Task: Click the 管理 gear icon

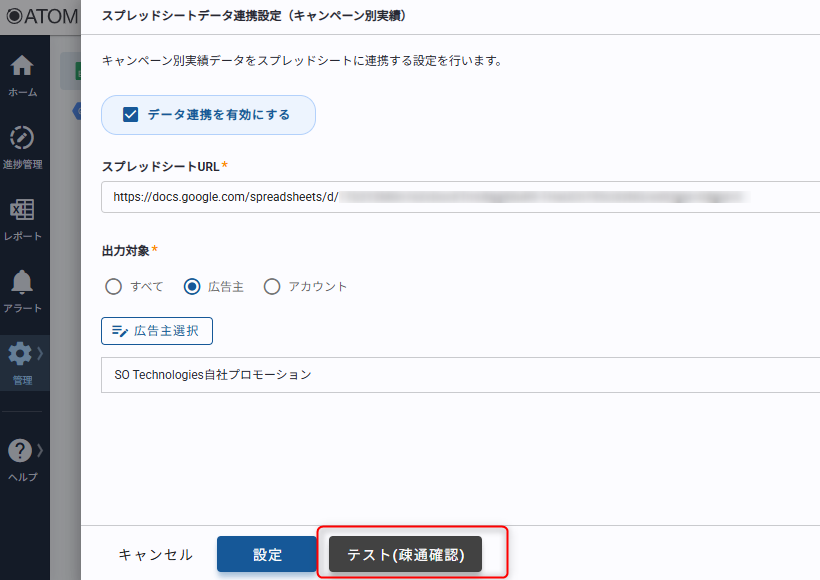Action: tap(20, 354)
